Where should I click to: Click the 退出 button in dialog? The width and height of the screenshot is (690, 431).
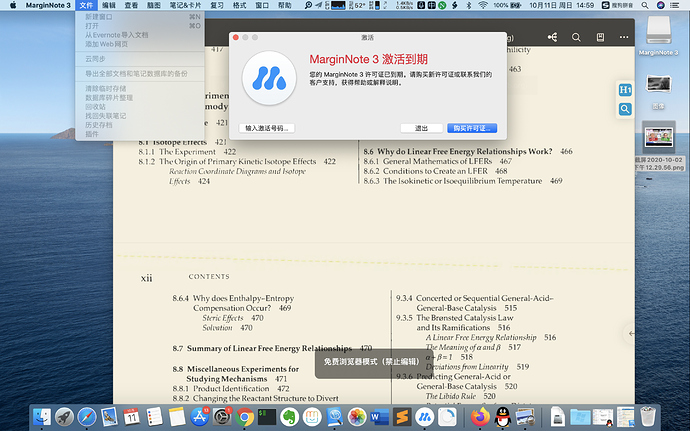coord(422,128)
